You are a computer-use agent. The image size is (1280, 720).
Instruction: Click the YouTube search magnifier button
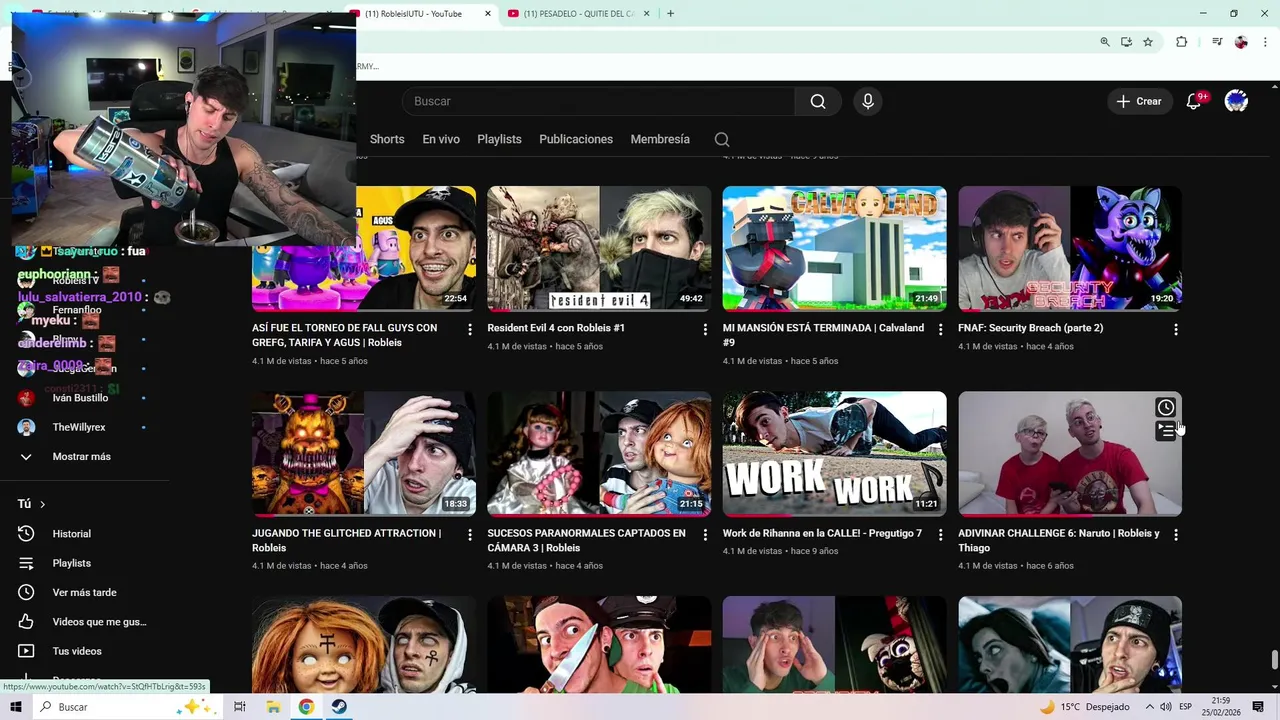click(818, 101)
